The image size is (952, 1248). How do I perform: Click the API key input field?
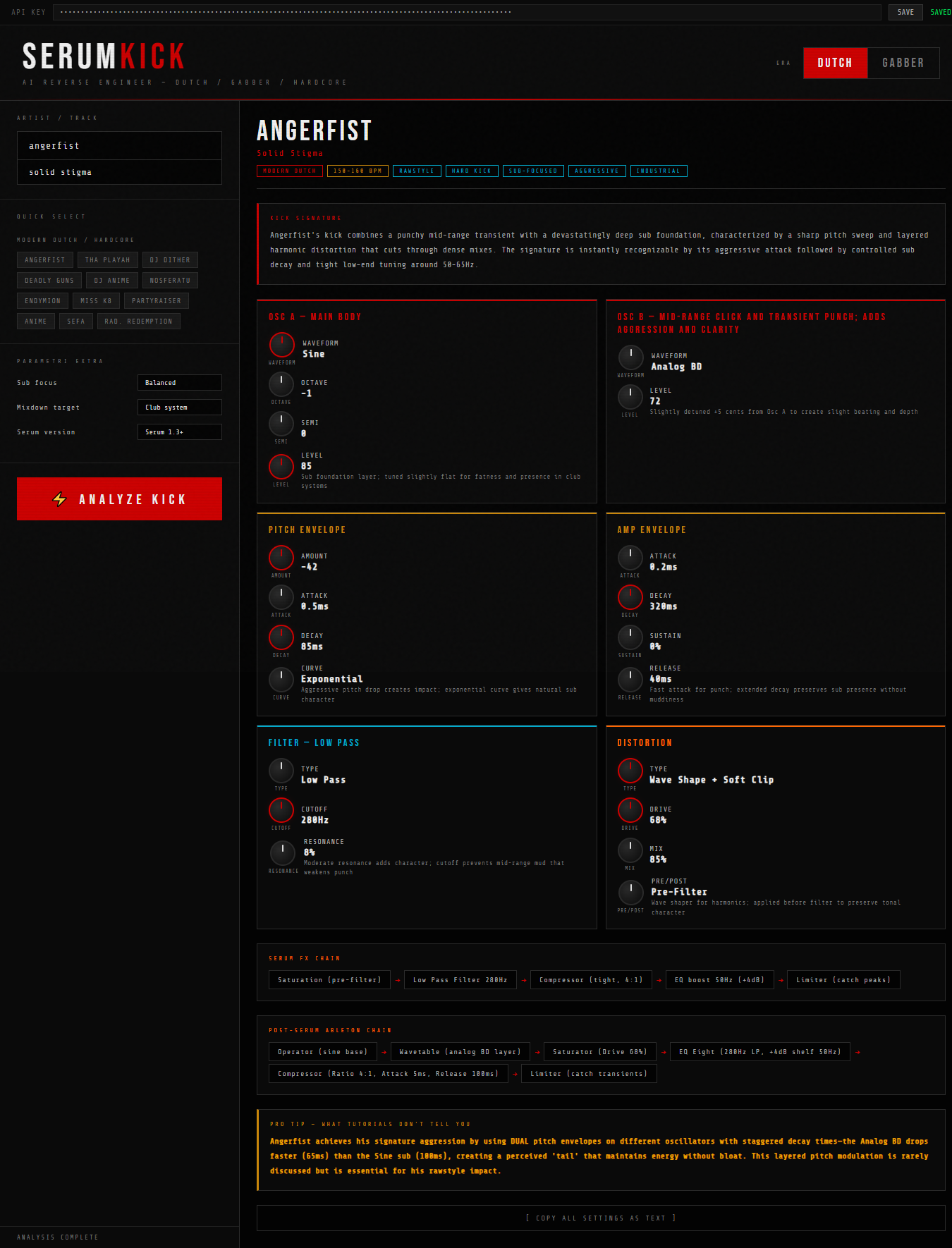[x=467, y=12]
